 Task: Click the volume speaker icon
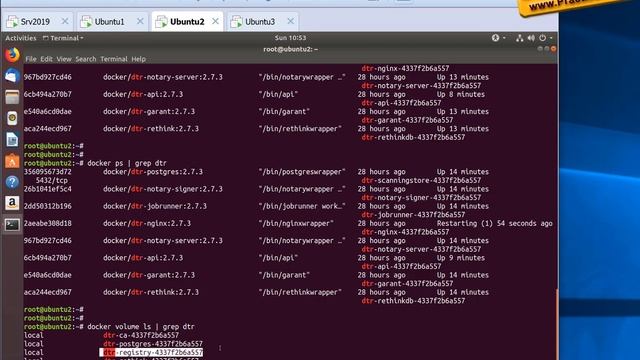click(531, 38)
